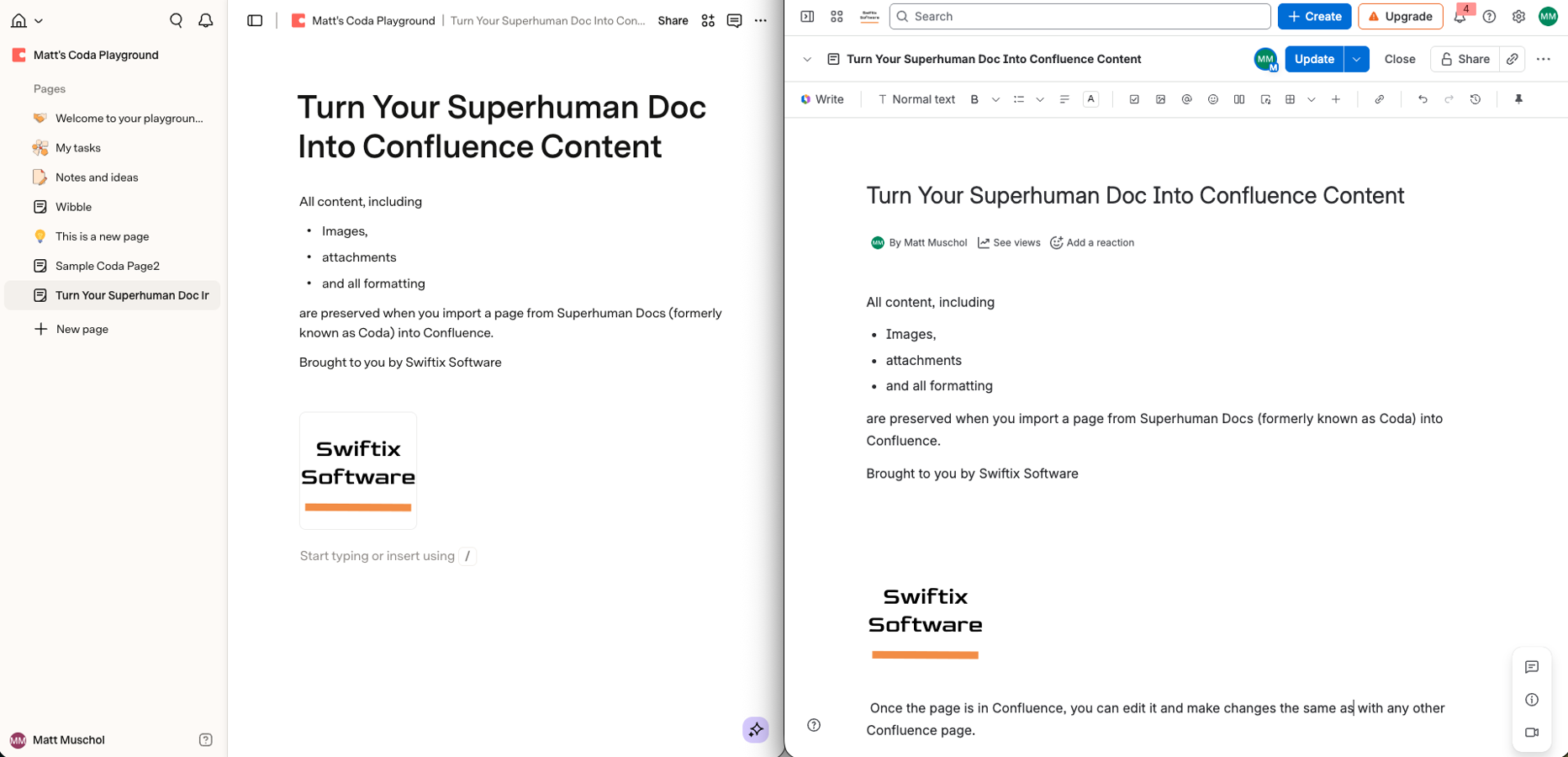Click the Upgrade button
Screen dimensions: 1568x757
(1400, 16)
